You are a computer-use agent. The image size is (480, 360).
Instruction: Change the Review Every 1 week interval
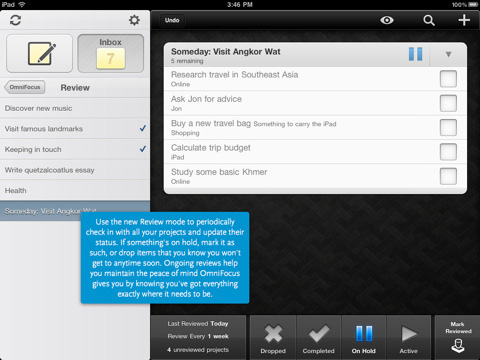(198, 336)
